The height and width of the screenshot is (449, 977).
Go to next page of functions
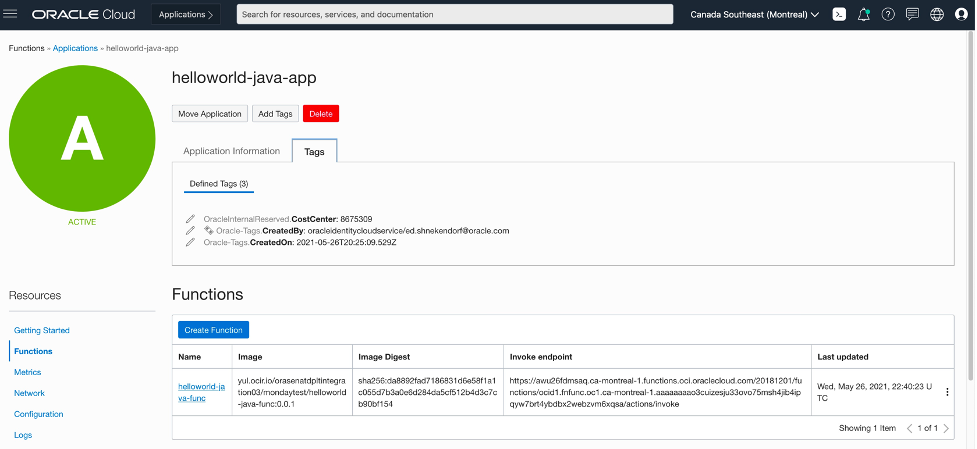pos(946,428)
